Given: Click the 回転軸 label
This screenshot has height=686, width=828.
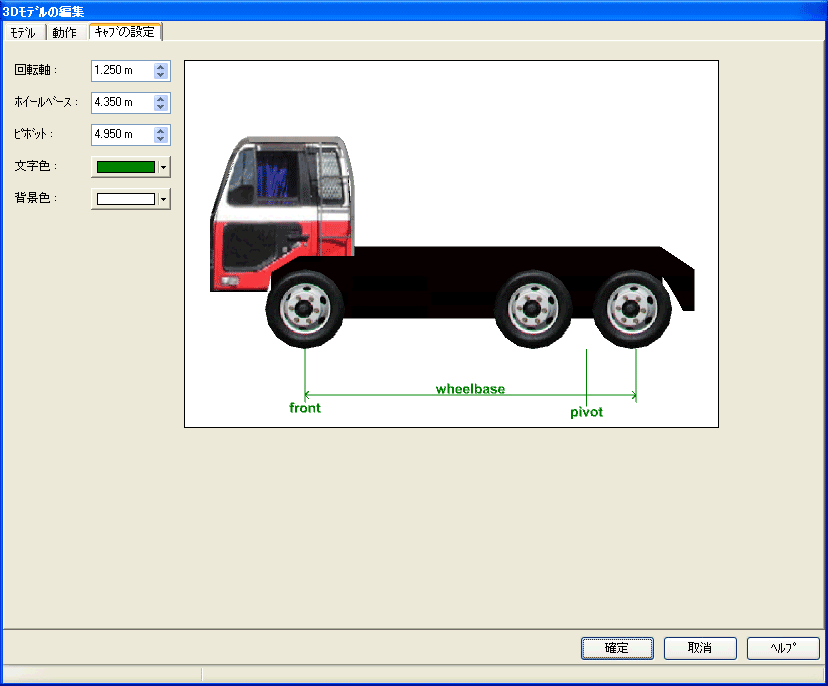Looking at the screenshot, I should [35, 70].
